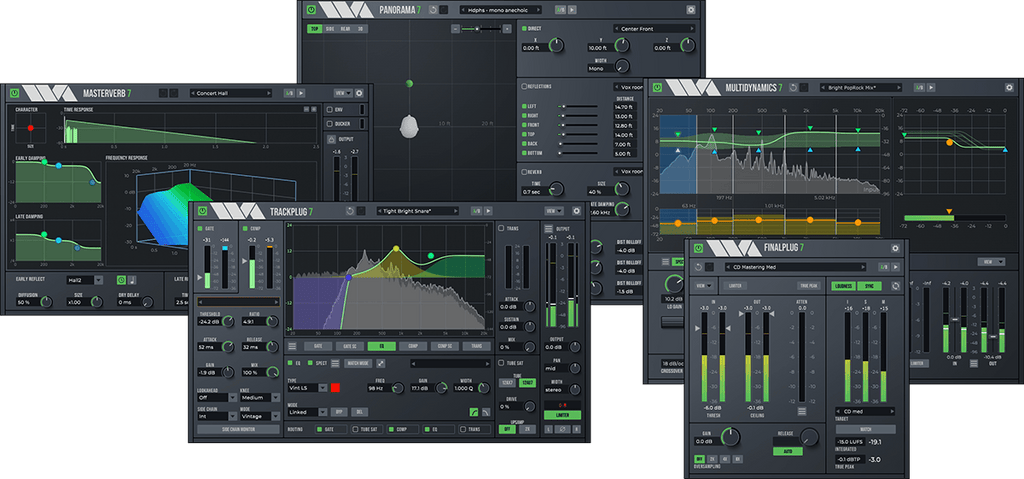Screen dimensions: 1024x479
Task: Enable the DUCKER checkbox in MasterVerb
Action: coord(330,124)
